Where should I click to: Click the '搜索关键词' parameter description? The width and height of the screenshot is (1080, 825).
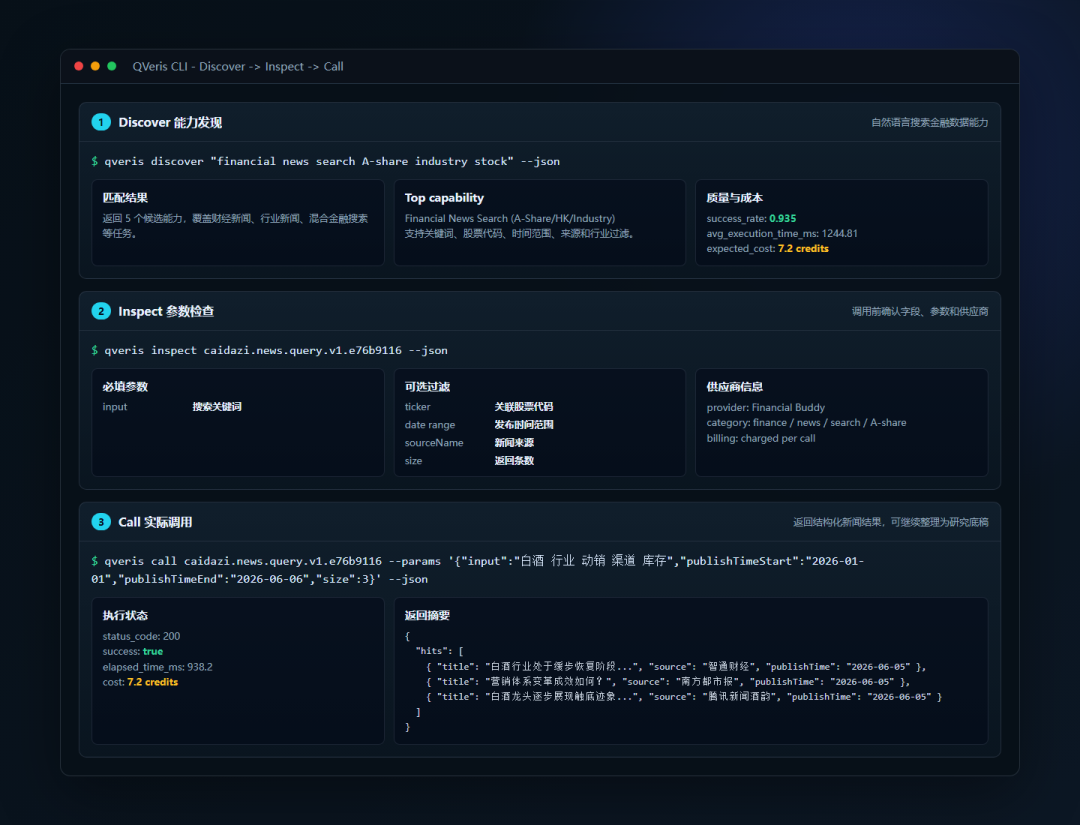point(217,407)
